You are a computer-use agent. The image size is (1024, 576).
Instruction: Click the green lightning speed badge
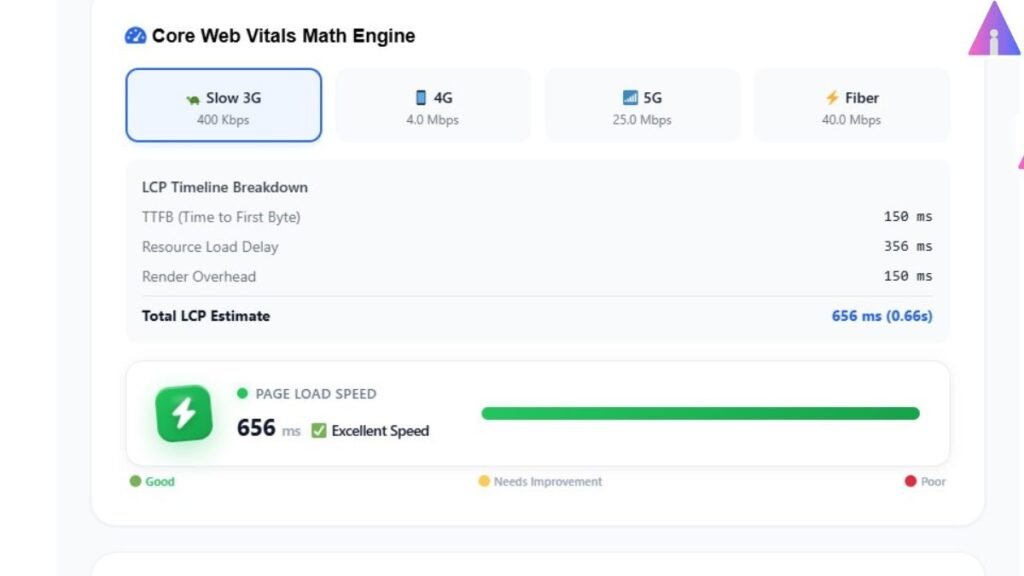pyautogui.click(x=184, y=413)
